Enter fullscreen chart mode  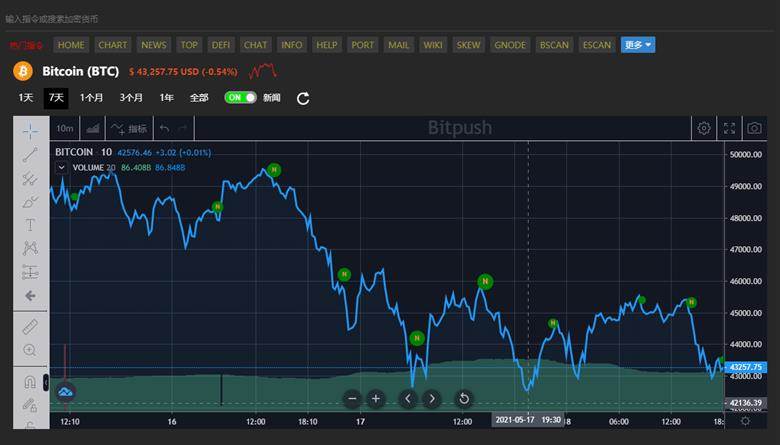729,128
